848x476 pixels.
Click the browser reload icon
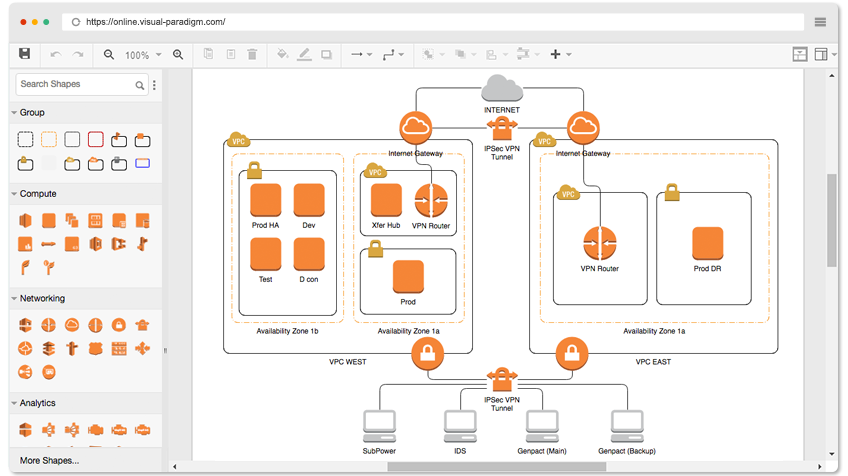pos(76,22)
